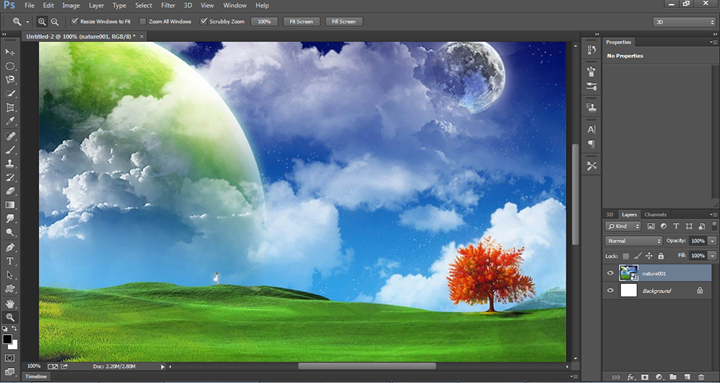The height and width of the screenshot is (383, 720).
Task: Click the Fill Screen button
Action: [x=343, y=22]
